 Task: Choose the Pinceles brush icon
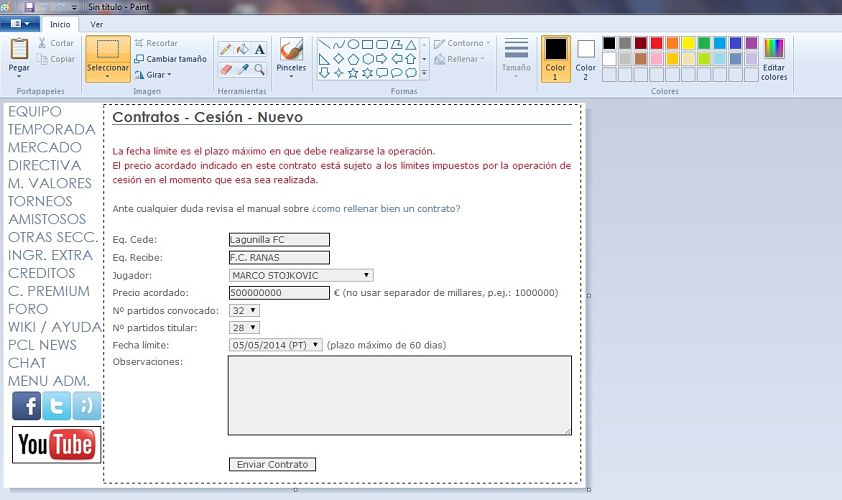tap(291, 49)
